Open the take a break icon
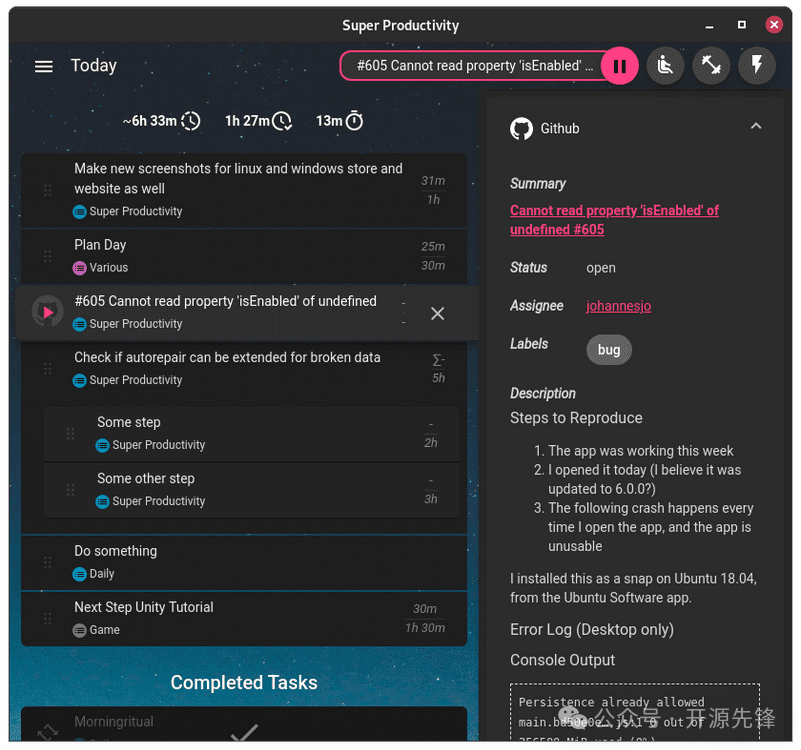801x750 pixels. click(665, 66)
